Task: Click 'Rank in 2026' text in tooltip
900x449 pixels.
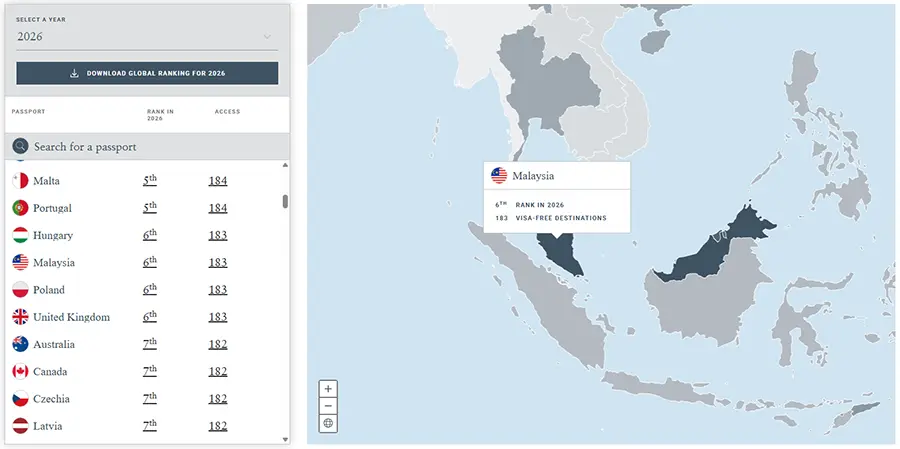Action: click(540, 204)
